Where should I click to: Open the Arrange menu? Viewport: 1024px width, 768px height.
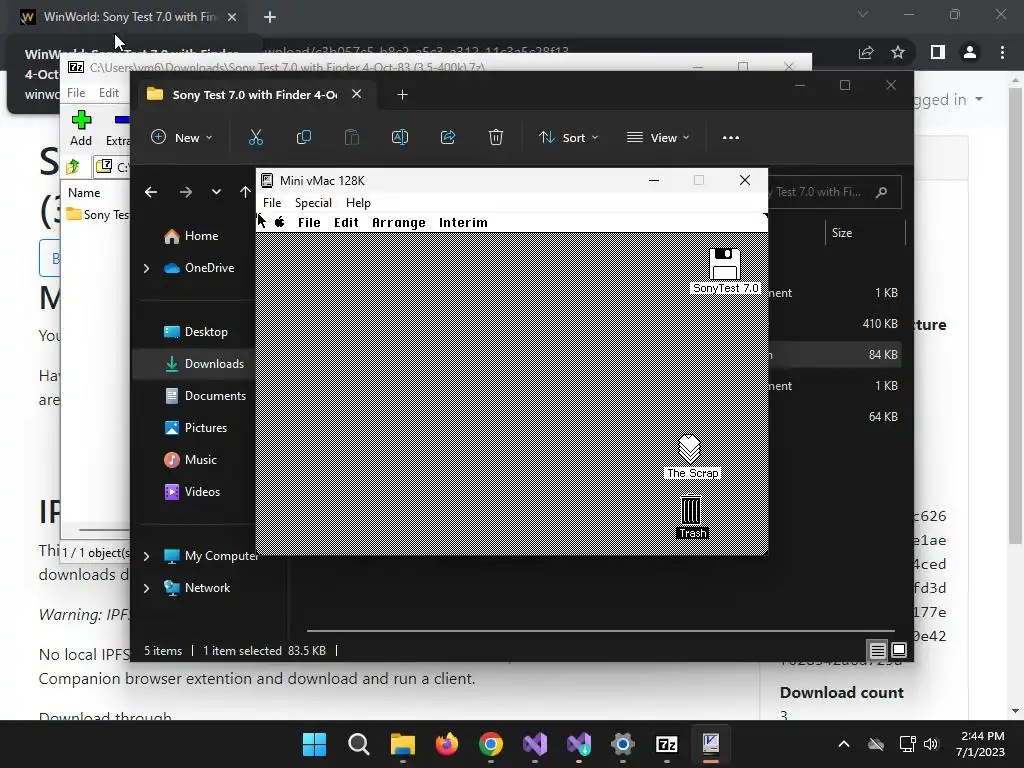(398, 223)
